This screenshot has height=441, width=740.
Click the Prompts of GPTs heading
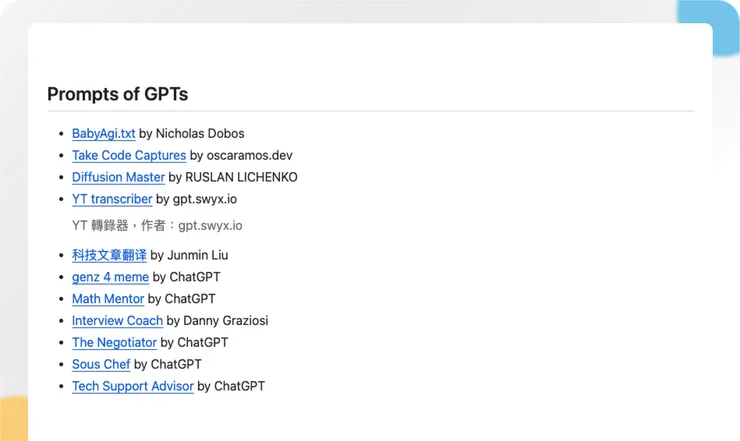pyautogui.click(x=118, y=94)
